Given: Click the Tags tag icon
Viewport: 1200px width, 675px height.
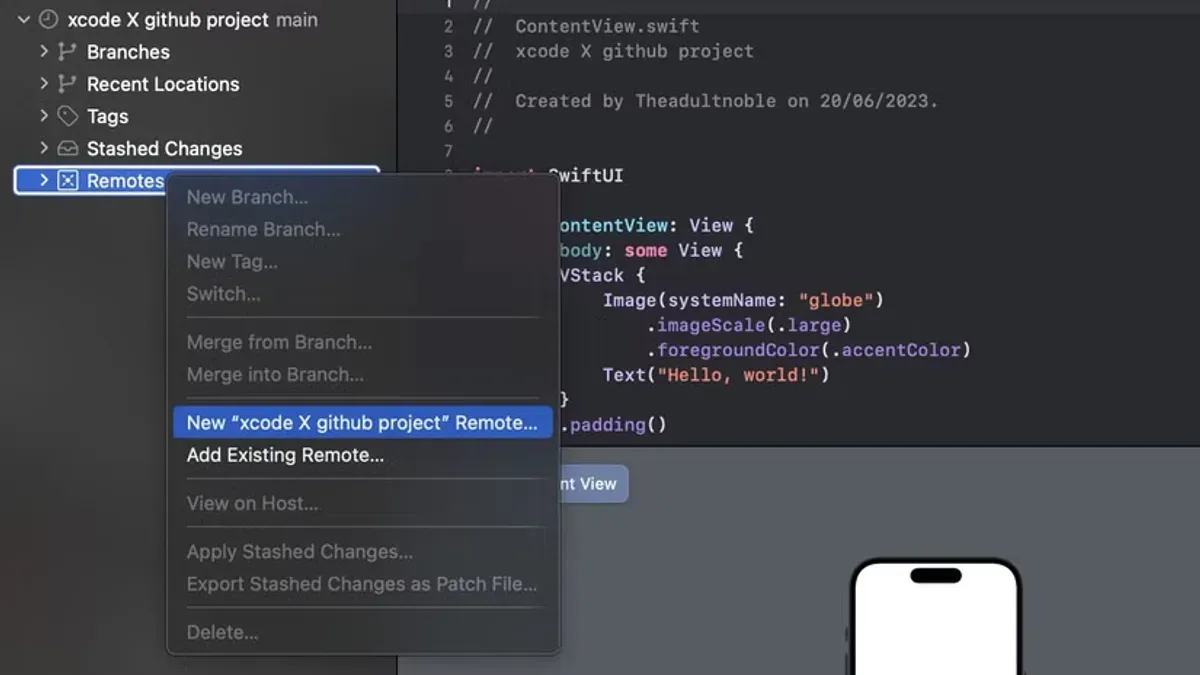Looking at the screenshot, I should click(x=67, y=116).
